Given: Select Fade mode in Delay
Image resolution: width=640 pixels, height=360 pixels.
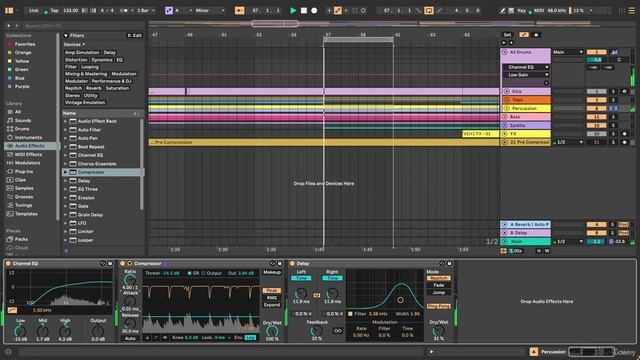Looking at the screenshot, I should 439,285.
